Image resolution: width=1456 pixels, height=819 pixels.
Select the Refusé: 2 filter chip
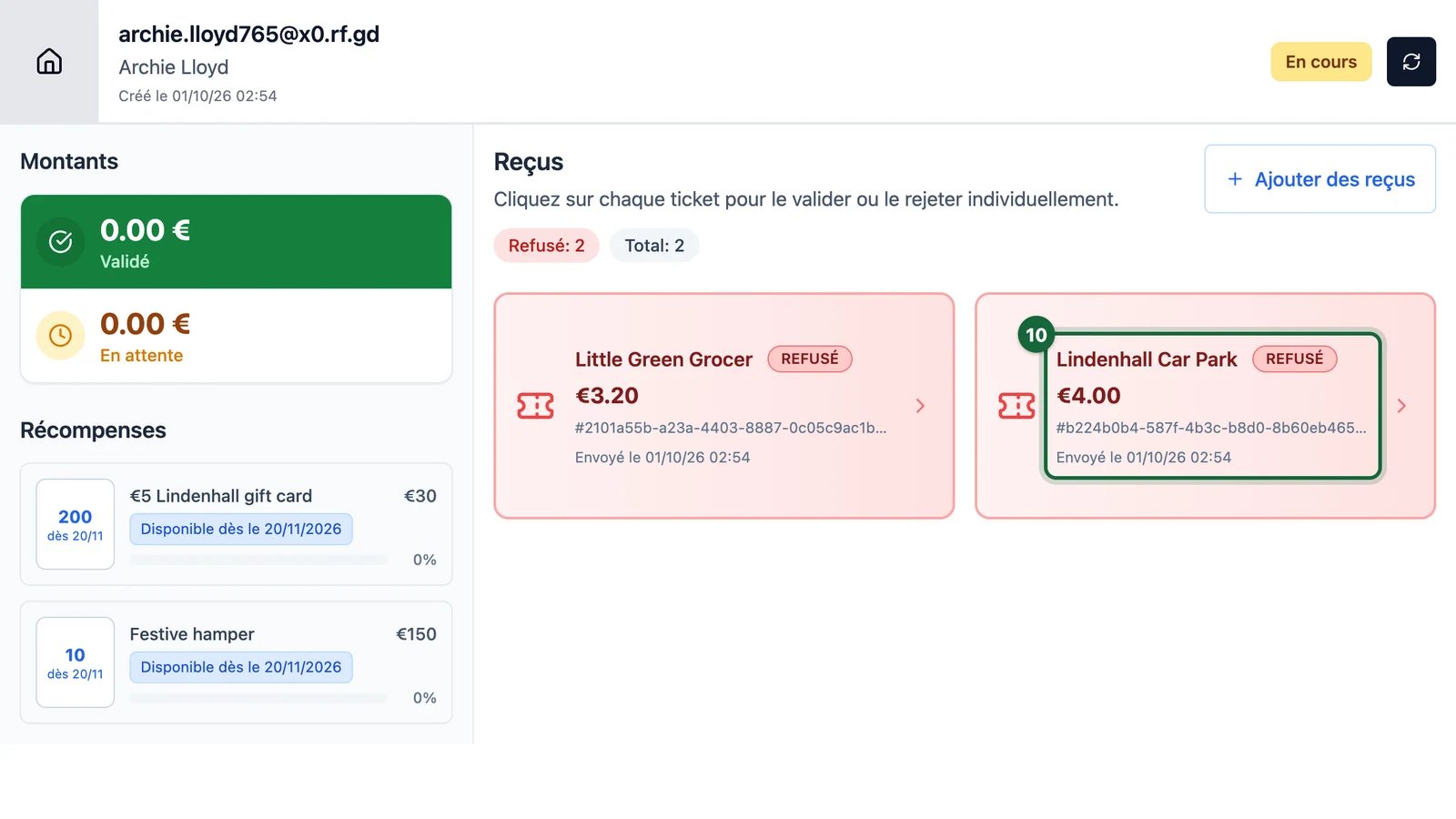pos(546,246)
